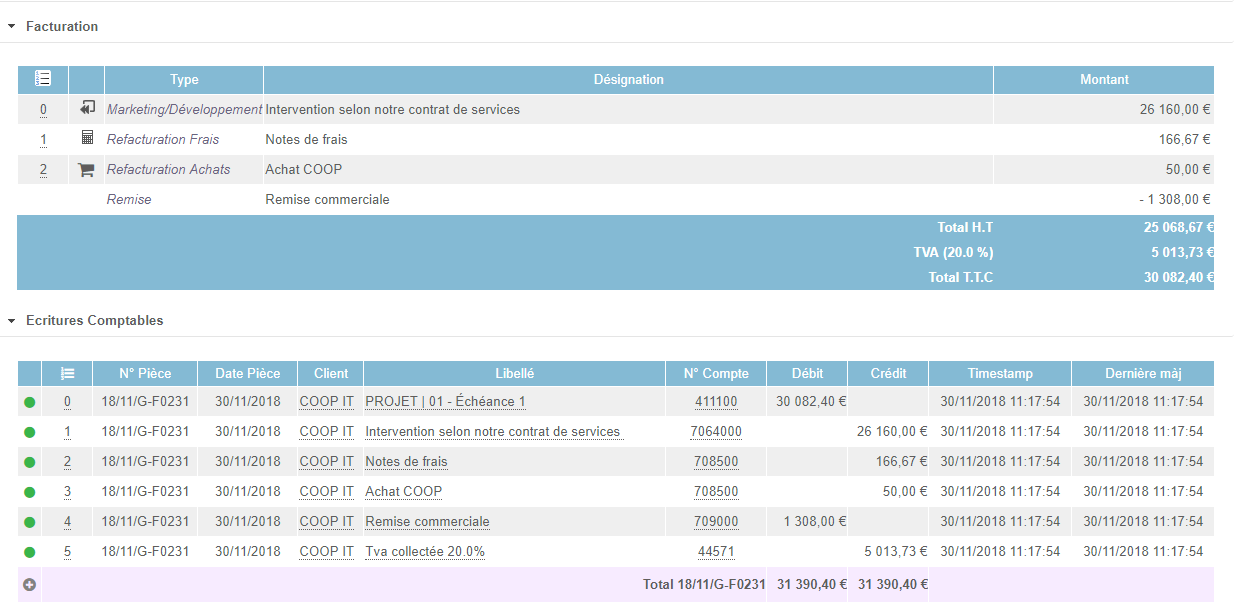
Task: Click the plus icon in the Total row
Action: click(29, 584)
